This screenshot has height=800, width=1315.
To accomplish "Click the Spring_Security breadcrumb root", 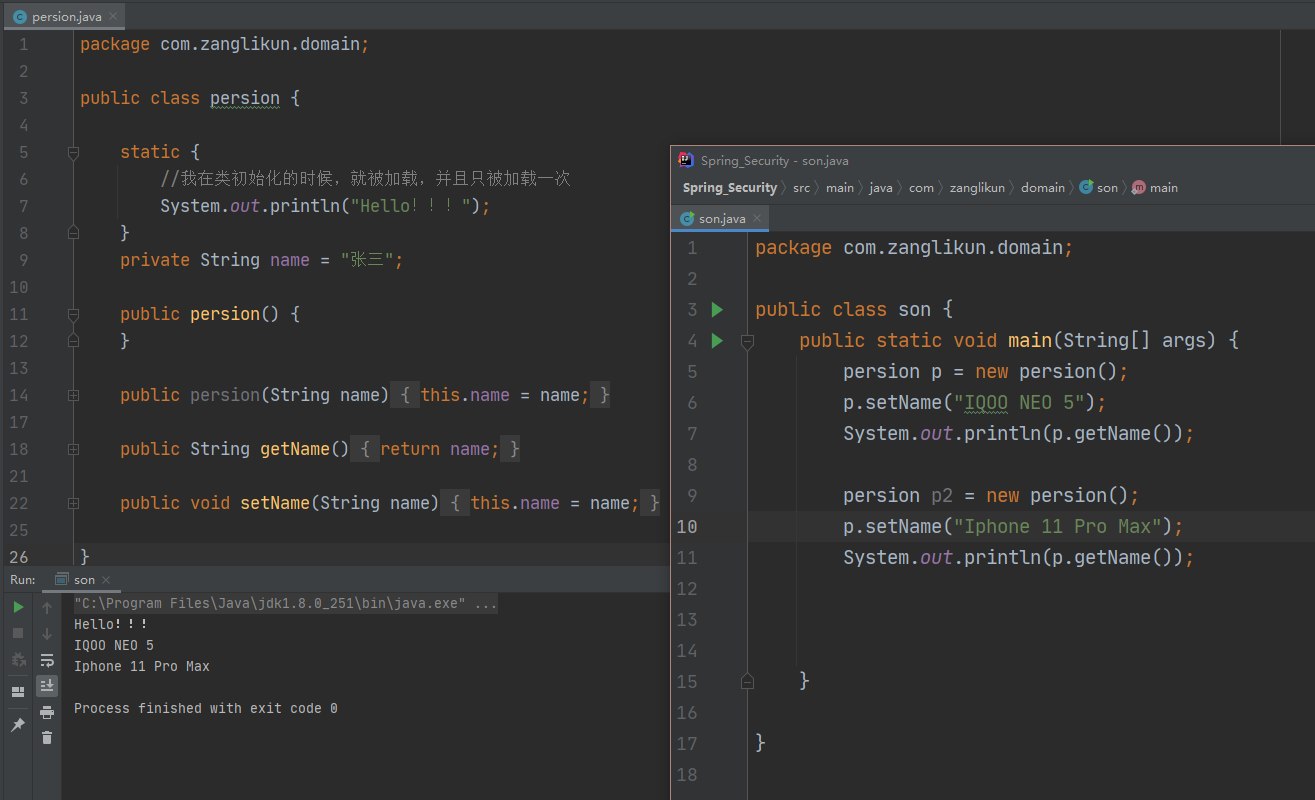I will 729,188.
